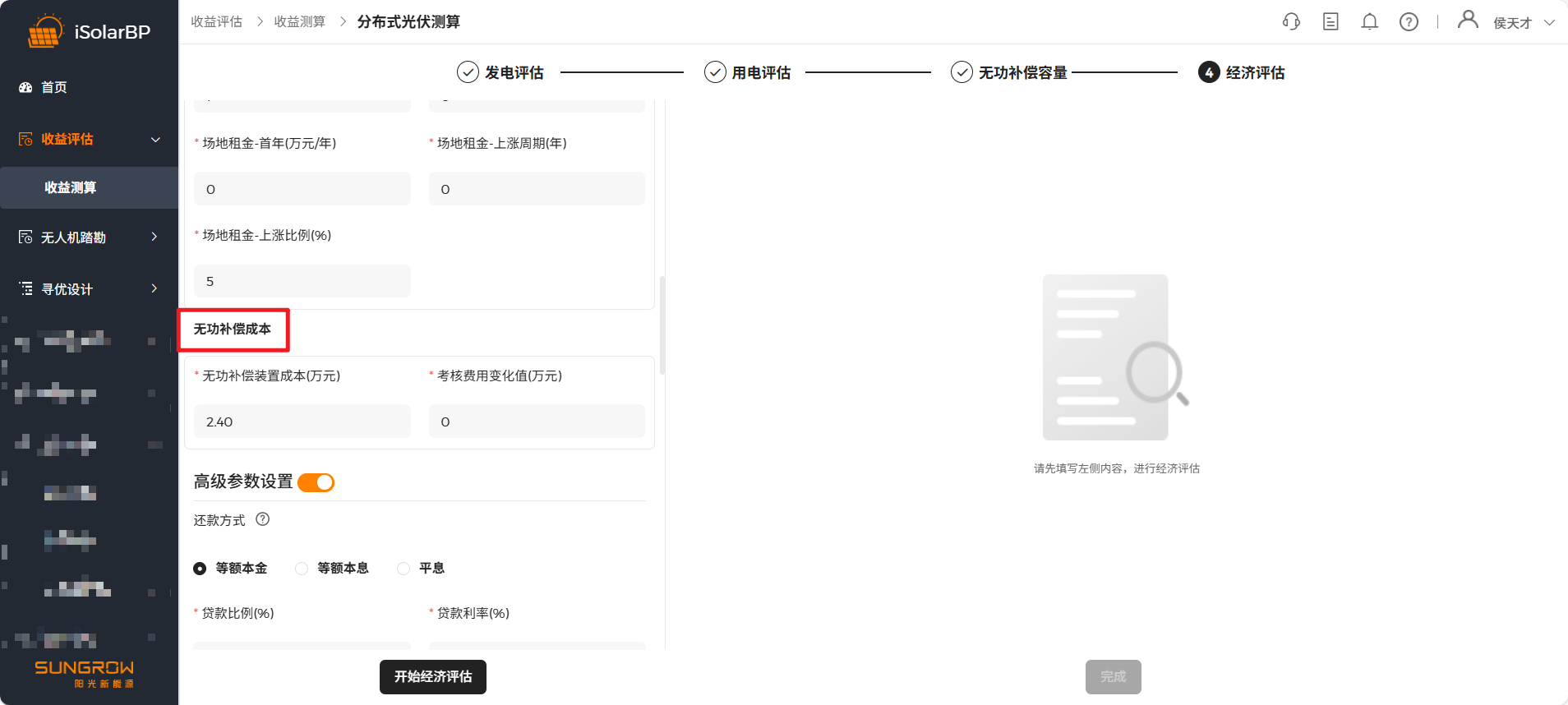This screenshot has width=1568, height=705.
Task: Open the document list icon in header
Action: pyautogui.click(x=1330, y=22)
